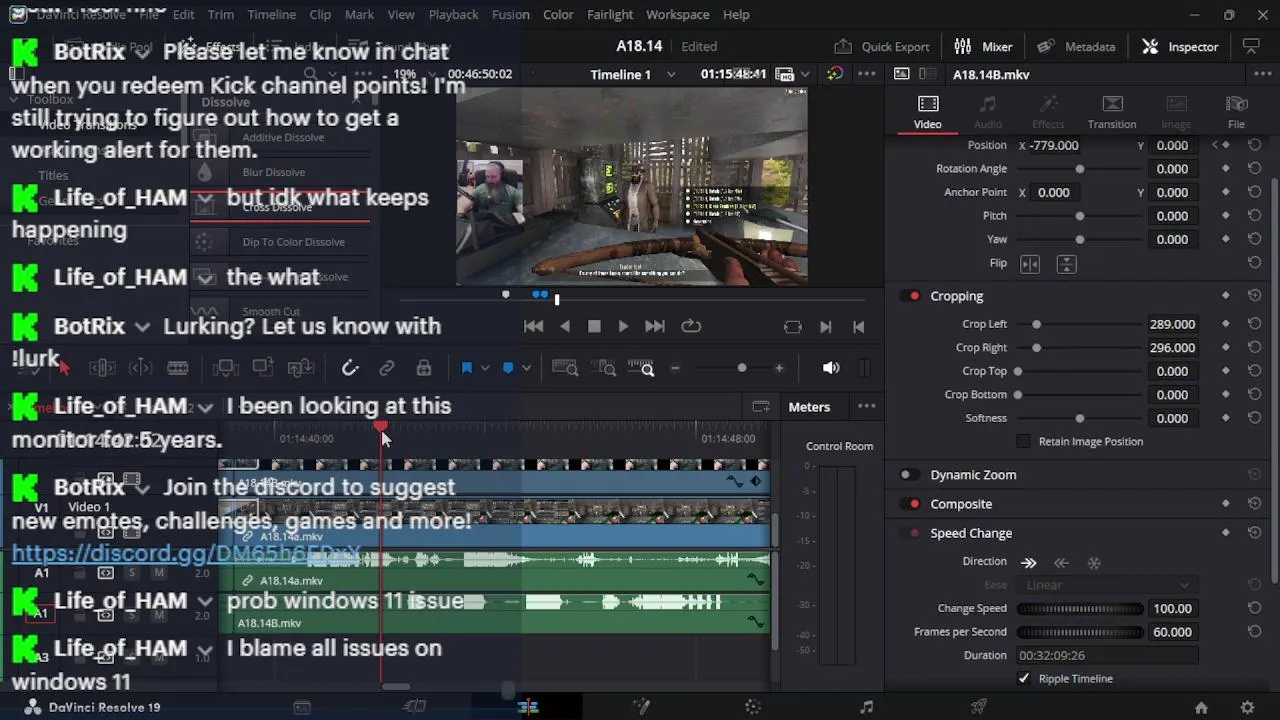The width and height of the screenshot is (1280, 720).
Task: Click the Custom Zoom icon
Action: [x=641, y=368]
